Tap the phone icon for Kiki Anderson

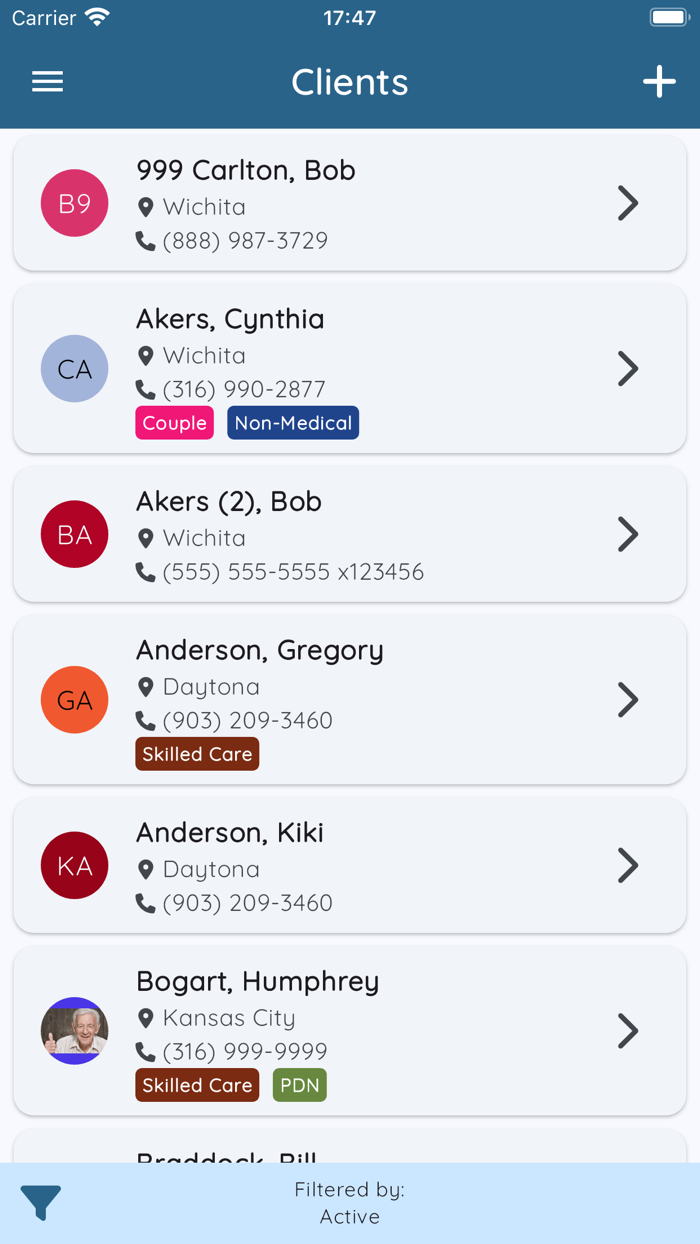pos(148,902)
